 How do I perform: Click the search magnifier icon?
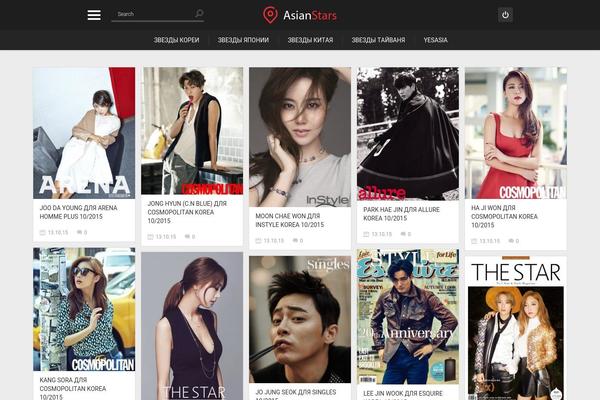tap(199, 14)
